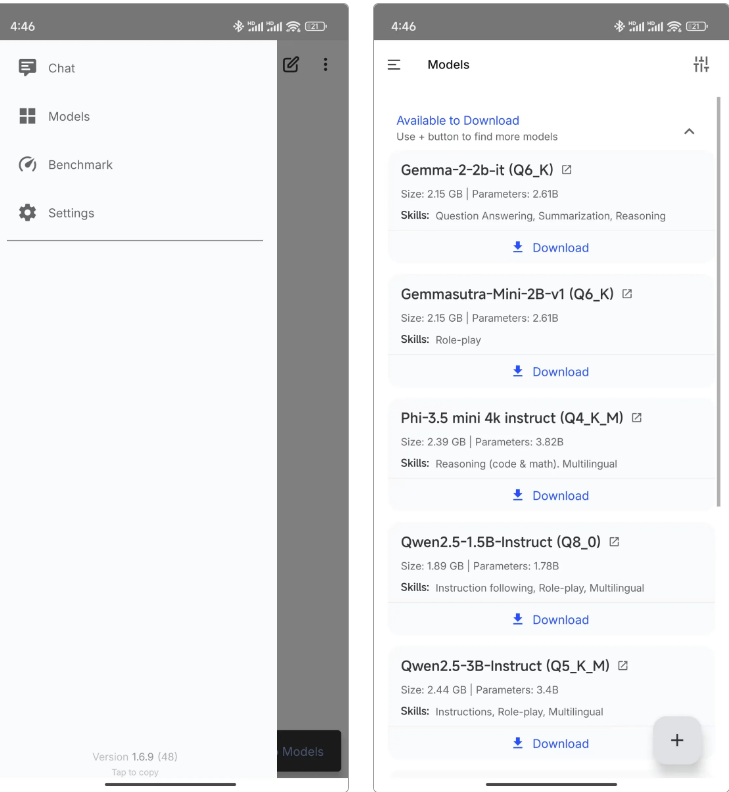The height and width of the screenshot is (792, 729).
Task: Click Phi-3.5 size and parameters line
Action: [x=482, y=442]
